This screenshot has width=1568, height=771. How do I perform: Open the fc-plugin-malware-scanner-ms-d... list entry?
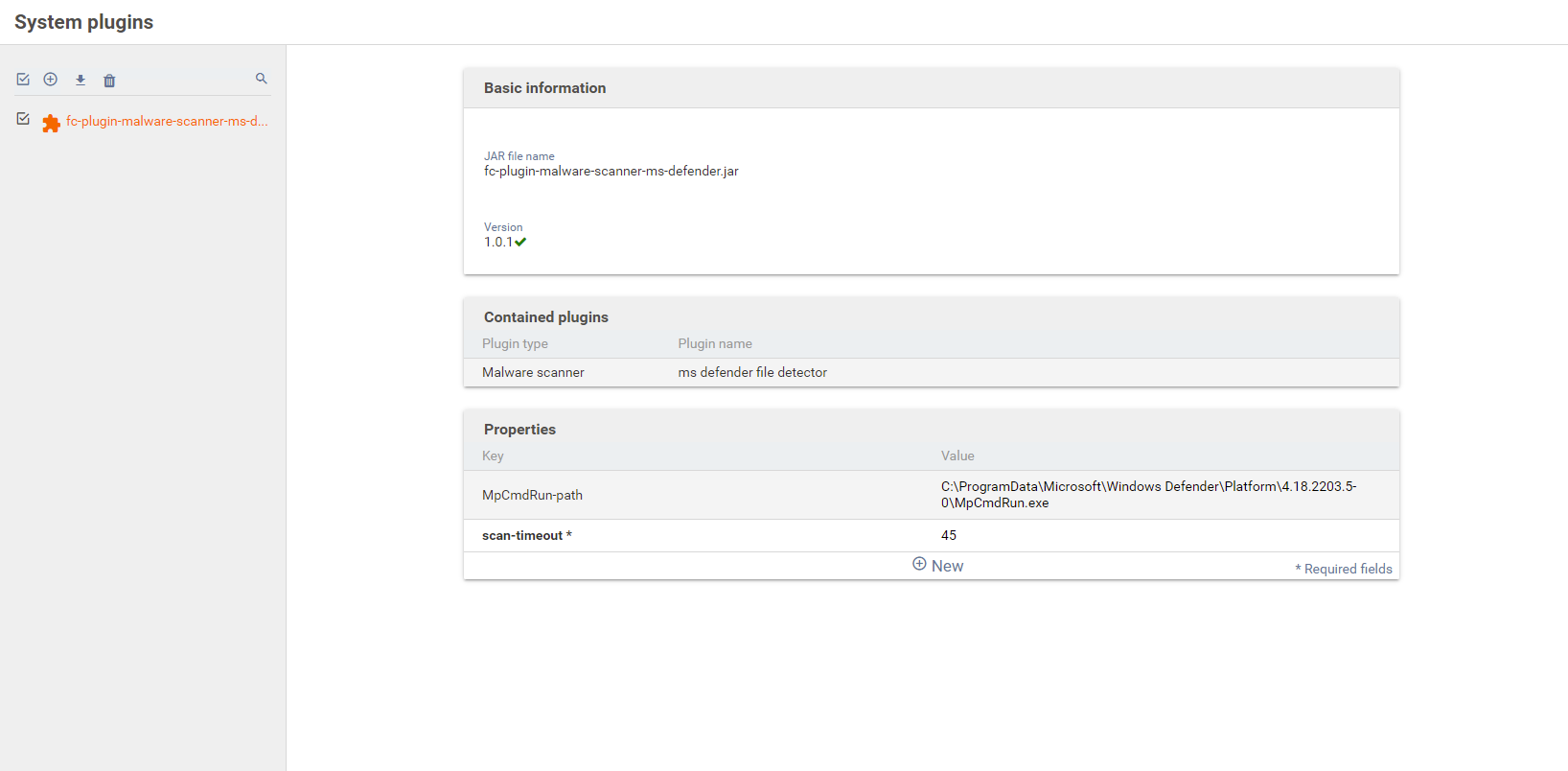click(x=167, y=122)
